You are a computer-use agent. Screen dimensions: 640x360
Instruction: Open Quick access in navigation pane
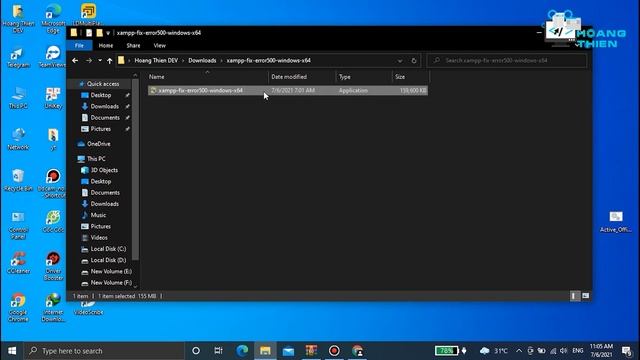point(102,84)
